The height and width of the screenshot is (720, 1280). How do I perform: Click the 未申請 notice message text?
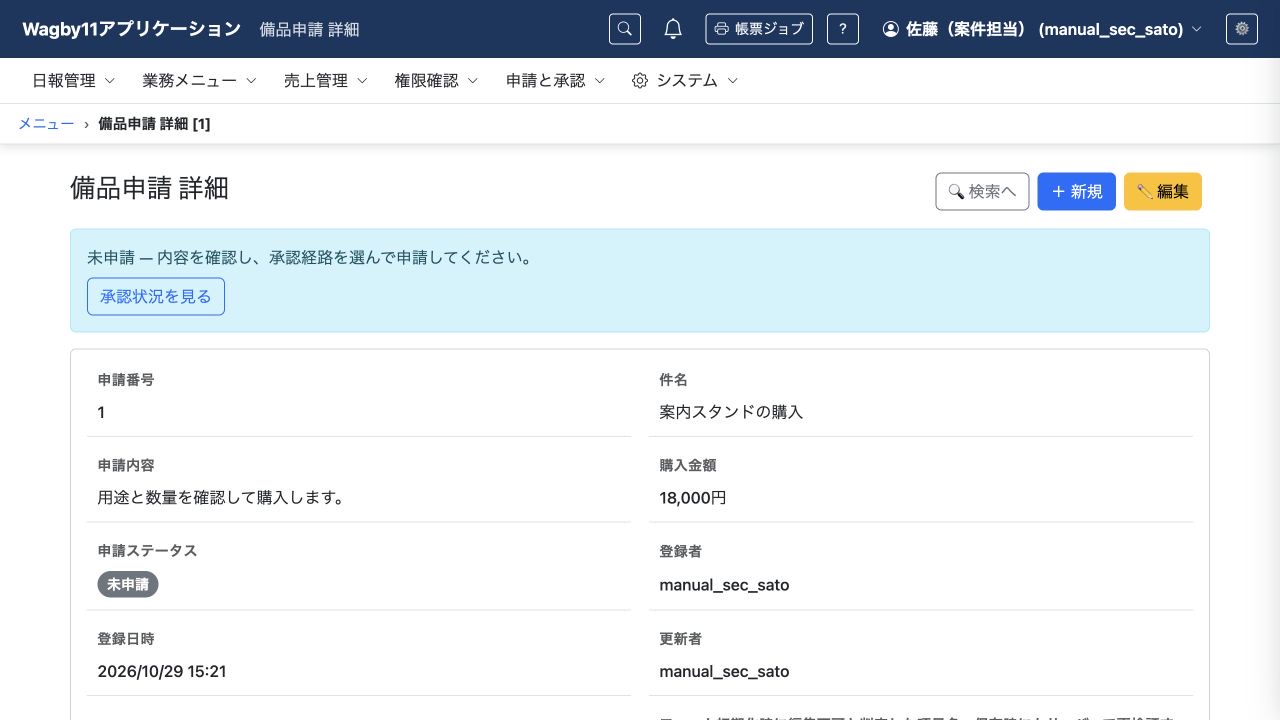pos(310,258)
